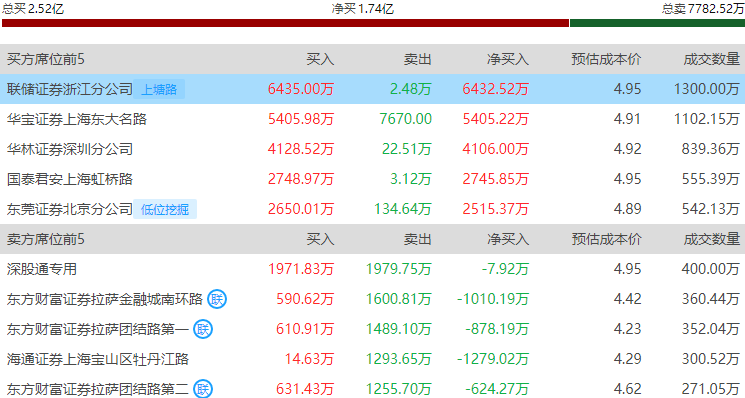The height and width of the screenshot is (398, 745).
Task: Open 华林证券深圳分公司 seat details
Action: click(69, 149)
